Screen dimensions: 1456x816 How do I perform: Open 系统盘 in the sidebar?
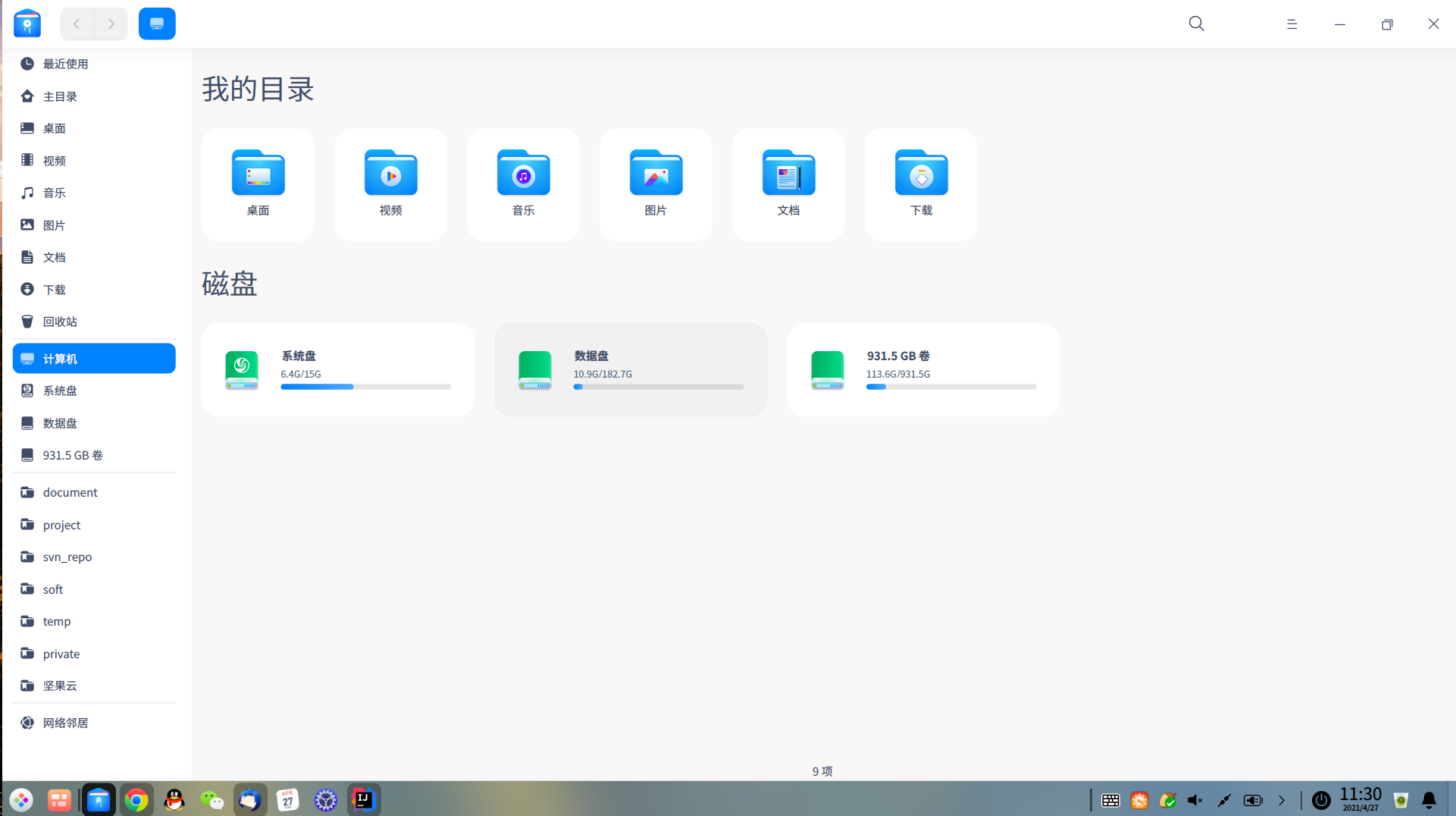pyautogui.click(x=94, y=391)
